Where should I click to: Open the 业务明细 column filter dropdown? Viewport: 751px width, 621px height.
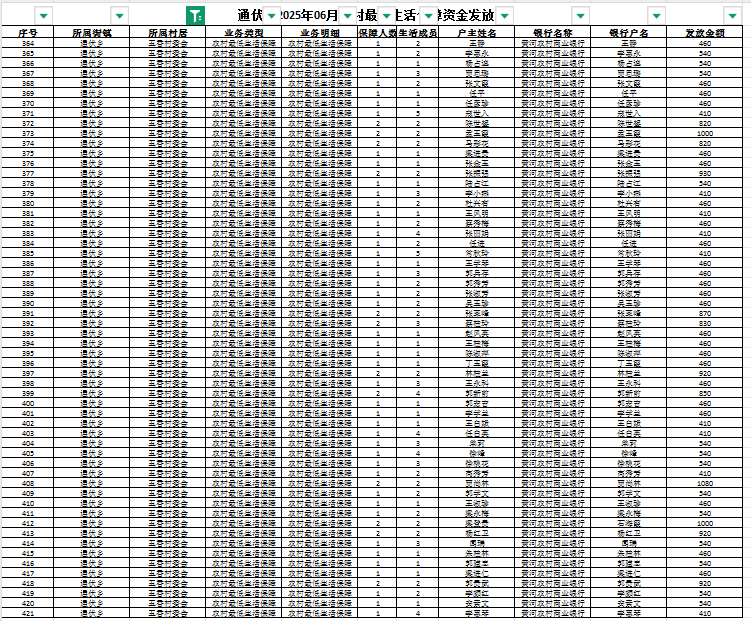(346, 16)
